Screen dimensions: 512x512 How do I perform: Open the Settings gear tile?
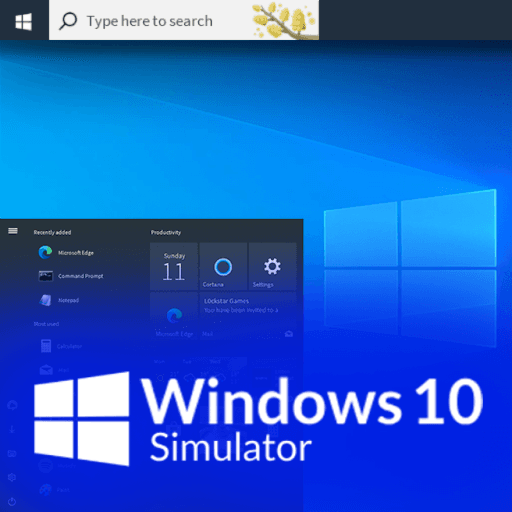(272, 266)
